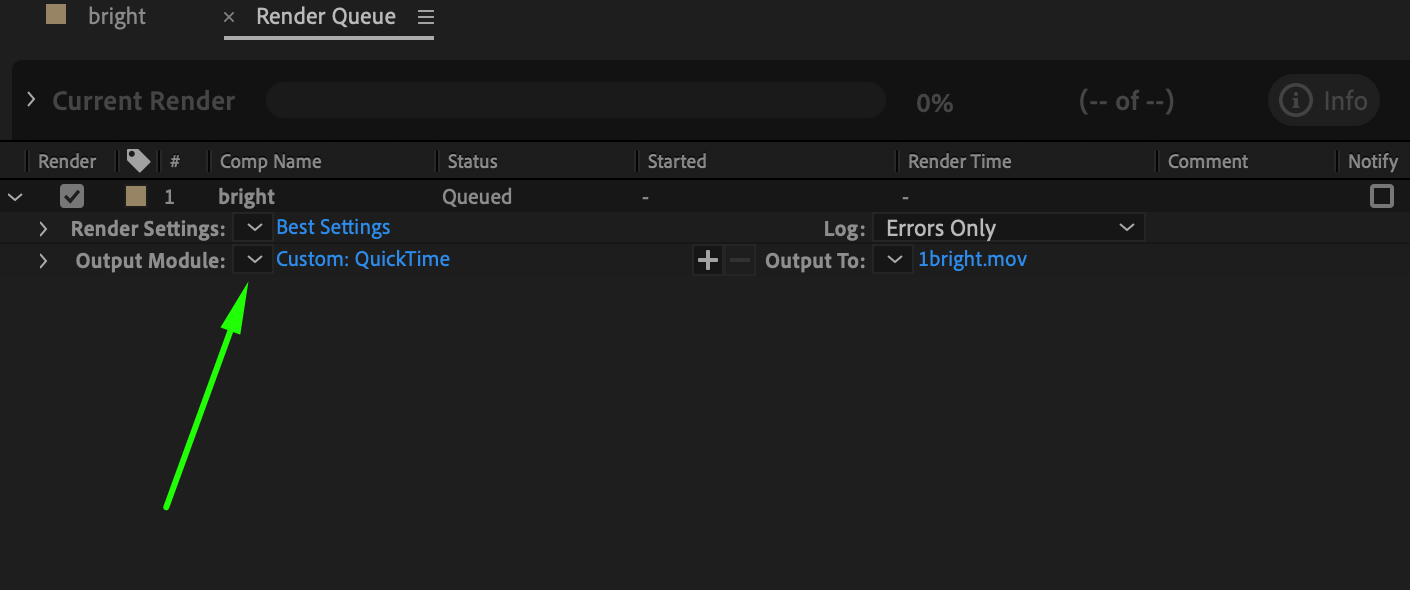
Task: Collapse the bright render item row
Action: pos(14,197)
